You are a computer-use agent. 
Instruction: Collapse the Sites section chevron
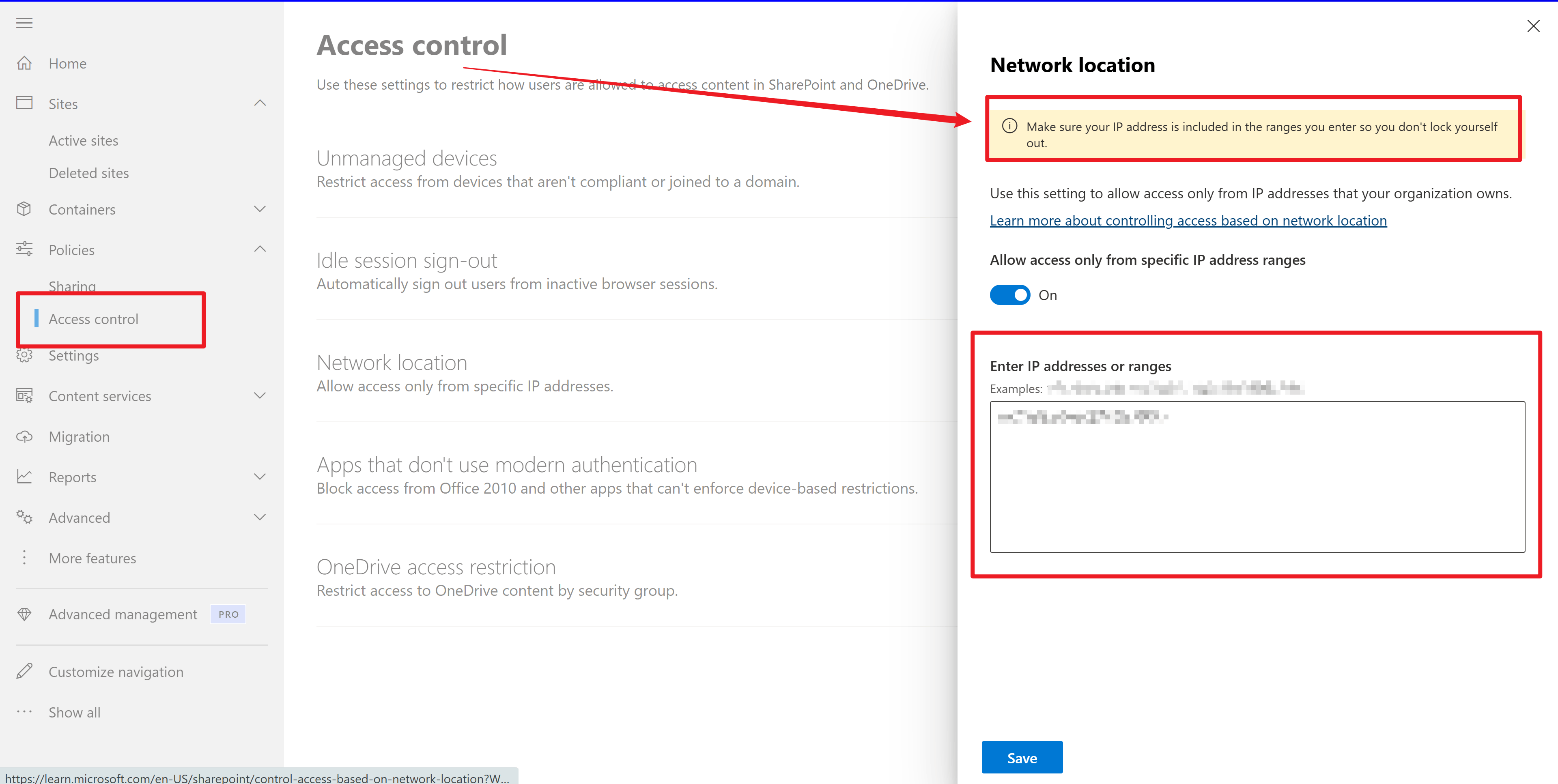tap(260, 103)
